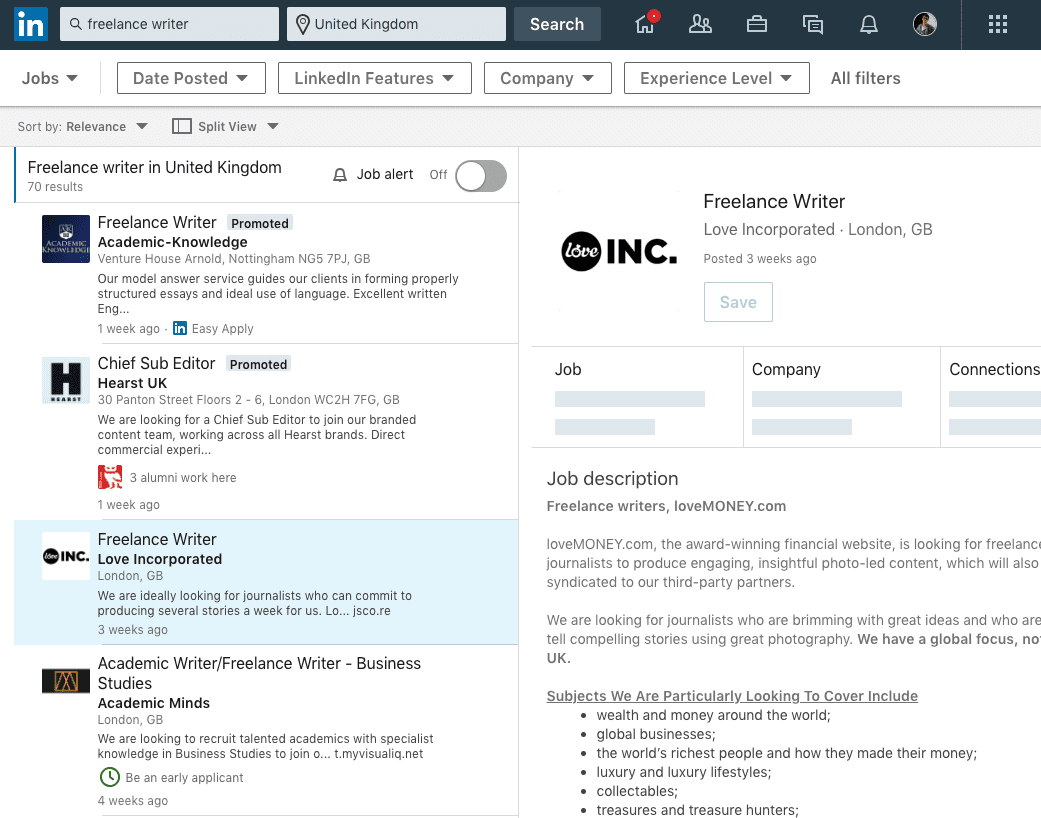Open the LinkedIn home logo
This screenshot has width=1041, height=818.
tap(31, 24)
